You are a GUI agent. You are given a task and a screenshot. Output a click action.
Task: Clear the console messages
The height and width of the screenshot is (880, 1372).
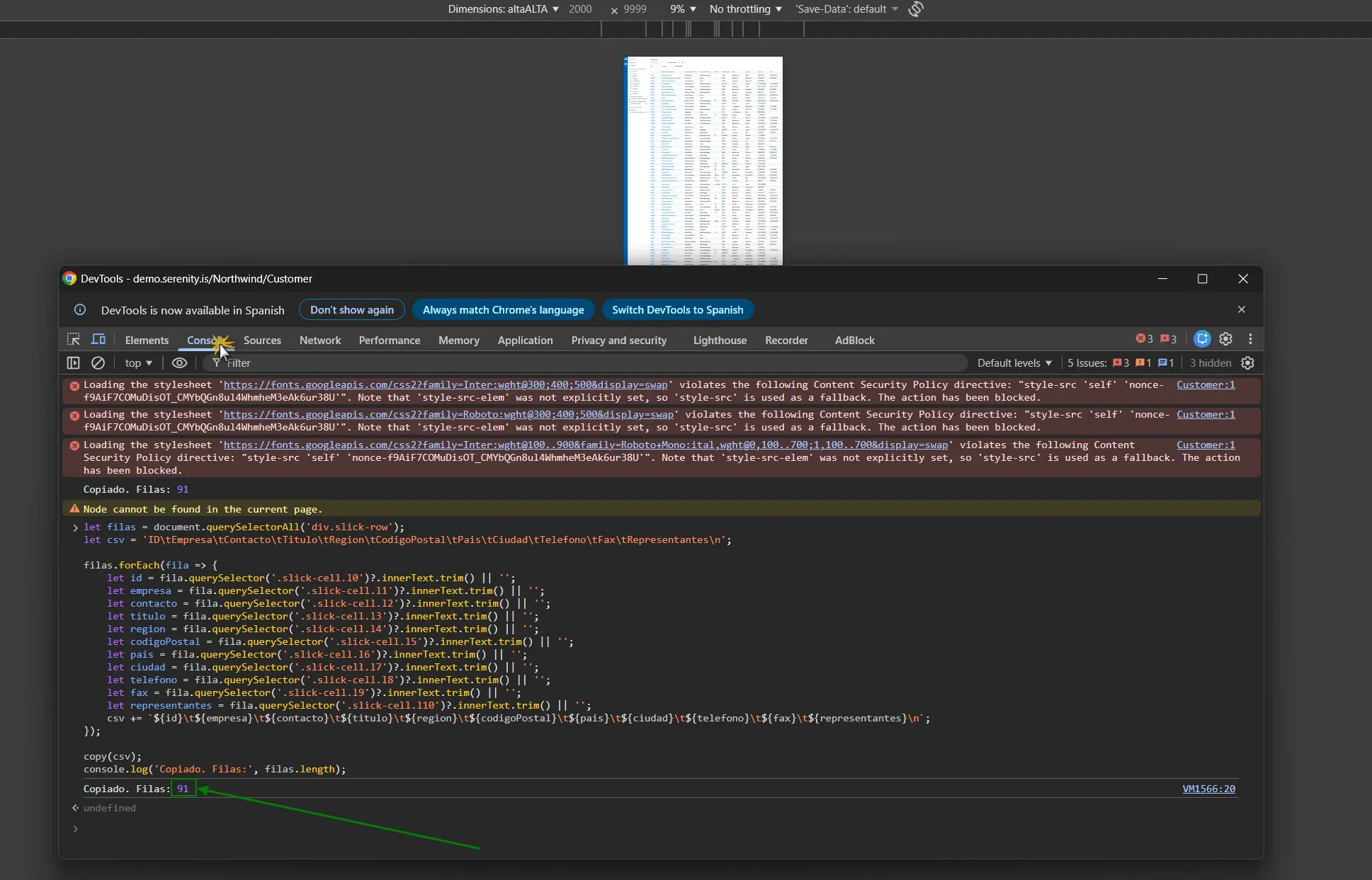(x=98, y=363)
